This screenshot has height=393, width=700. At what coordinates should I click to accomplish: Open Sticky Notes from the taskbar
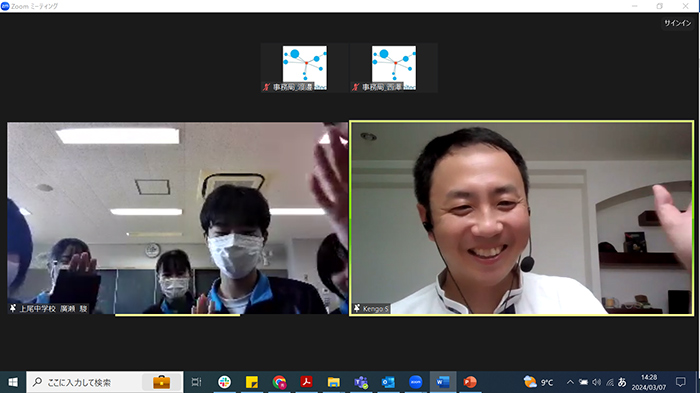[x=252, y=382]
